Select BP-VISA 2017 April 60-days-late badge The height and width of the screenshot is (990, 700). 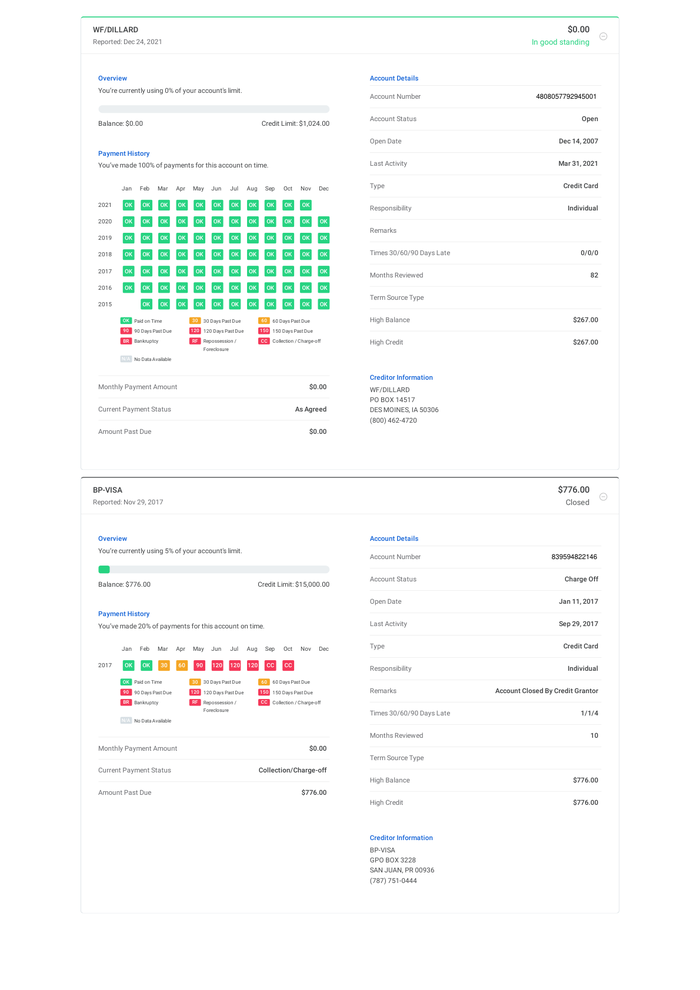click(x=181, y=665)
